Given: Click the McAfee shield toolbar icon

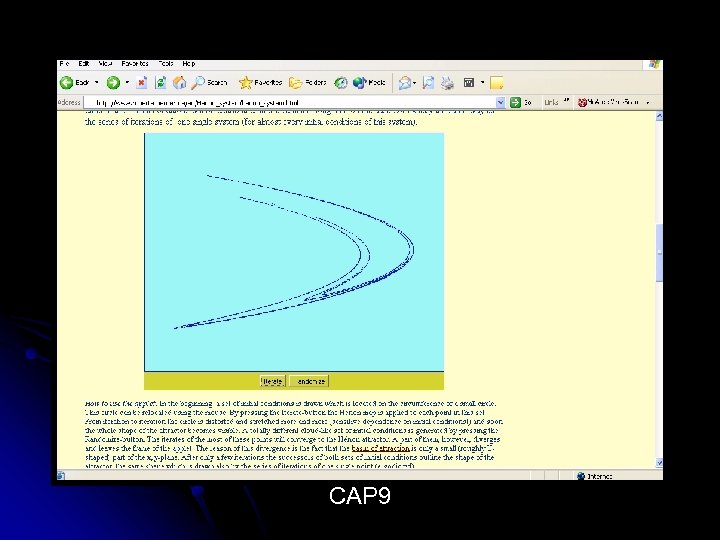Looking at the screenshot, I should pyautogui.click(x=582, y=102).
